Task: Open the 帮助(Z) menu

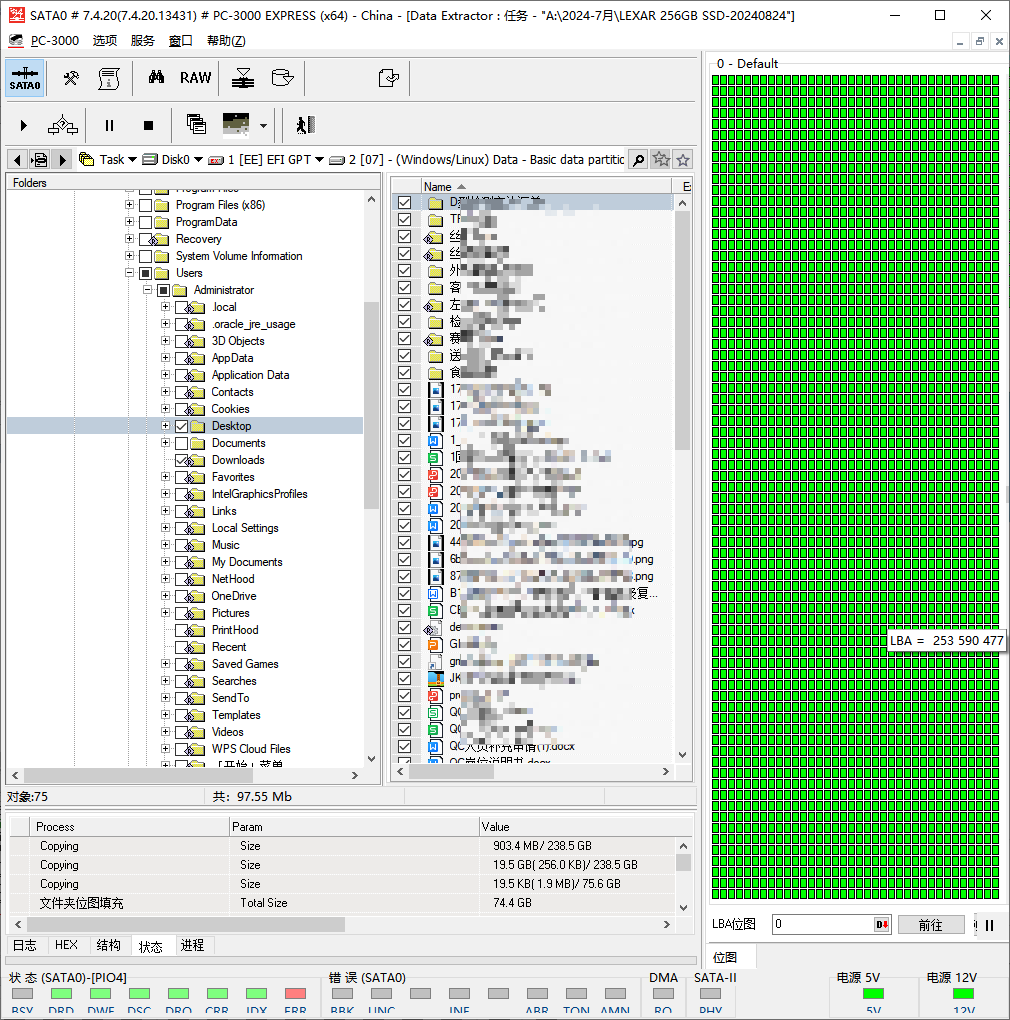Action: pos(226,40)
